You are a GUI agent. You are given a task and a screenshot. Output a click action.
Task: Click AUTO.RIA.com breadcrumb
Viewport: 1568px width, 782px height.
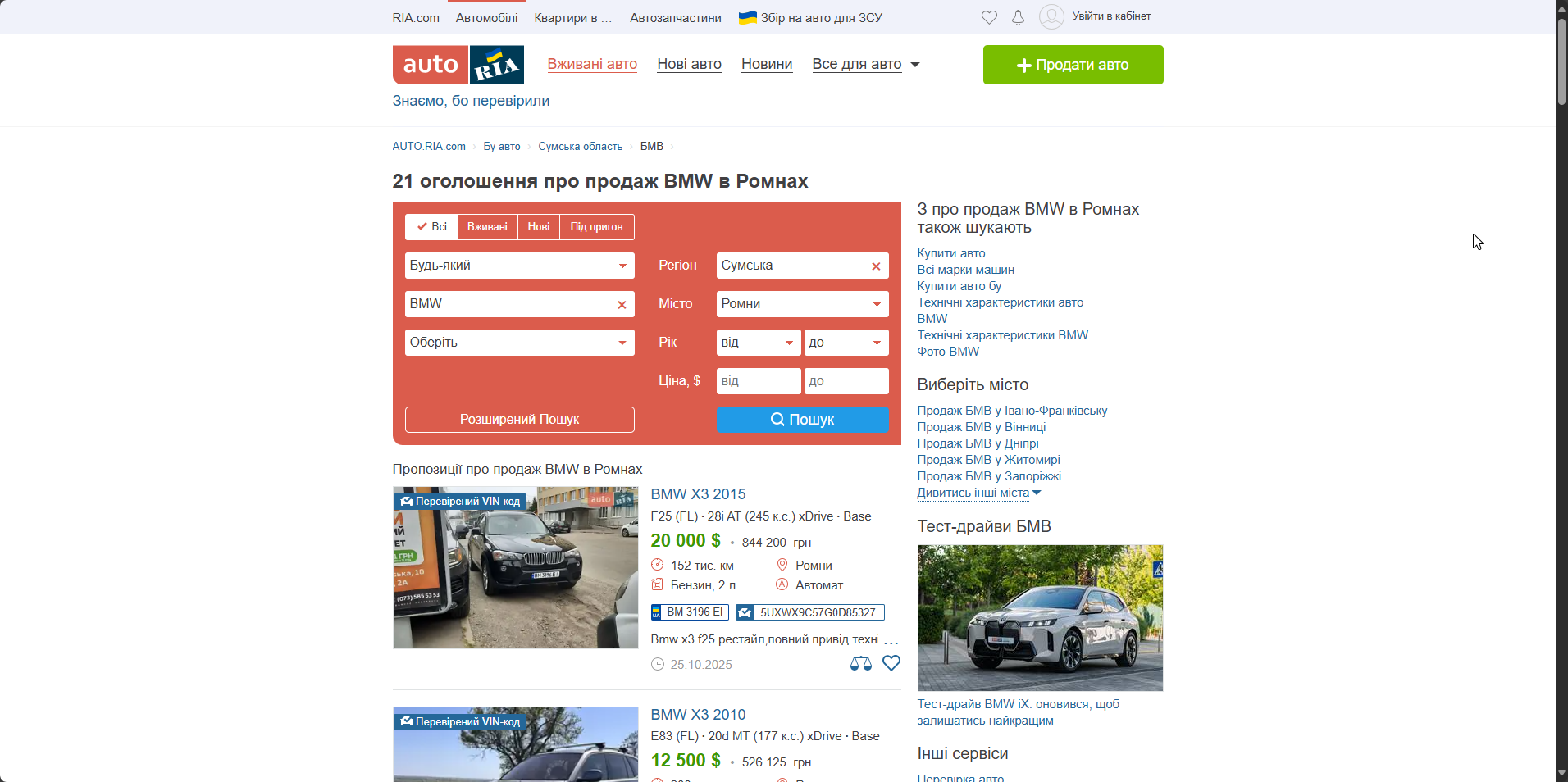429,147
